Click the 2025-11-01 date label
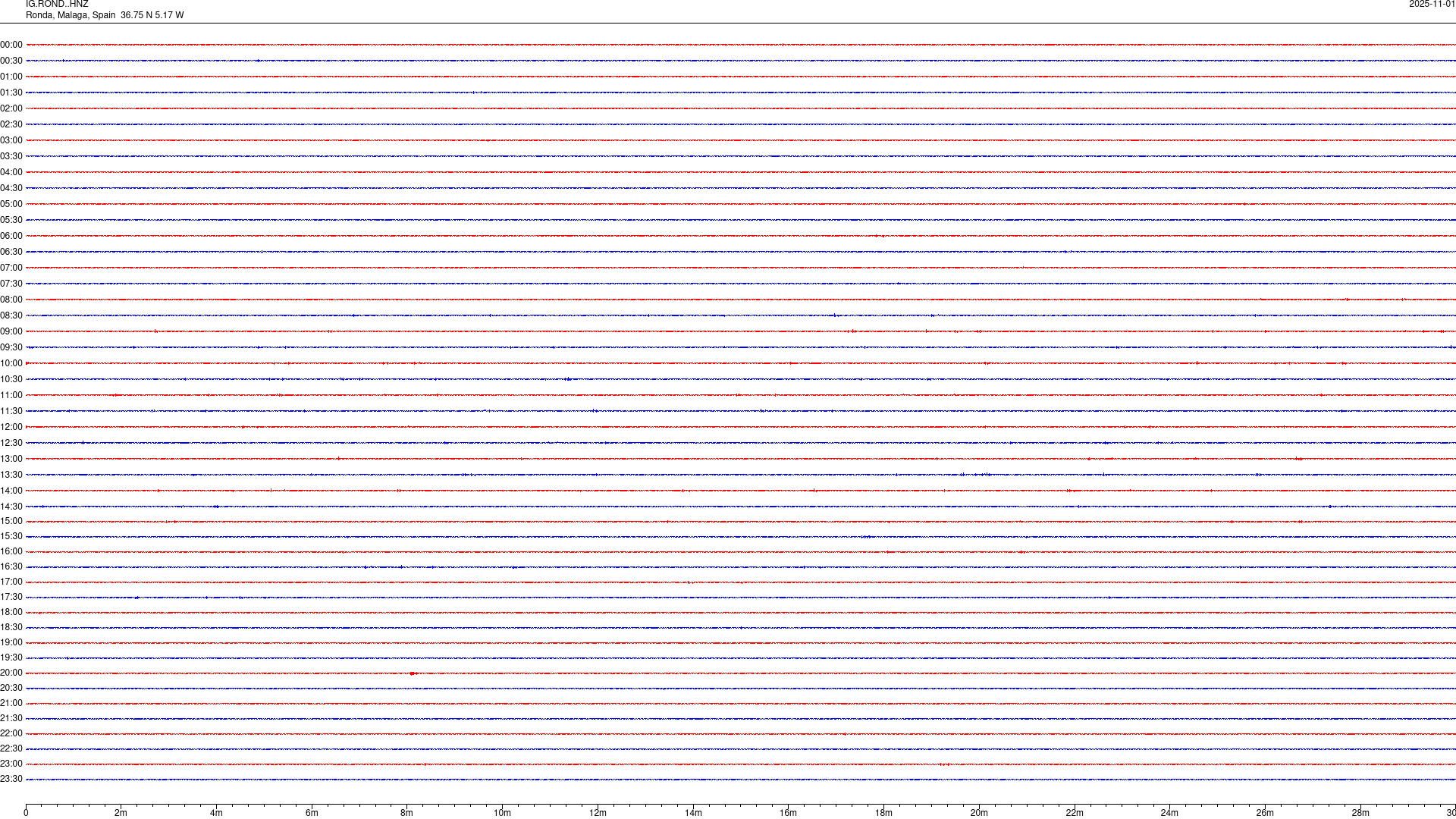The image size is (1456, 819). coord(1432,5)
